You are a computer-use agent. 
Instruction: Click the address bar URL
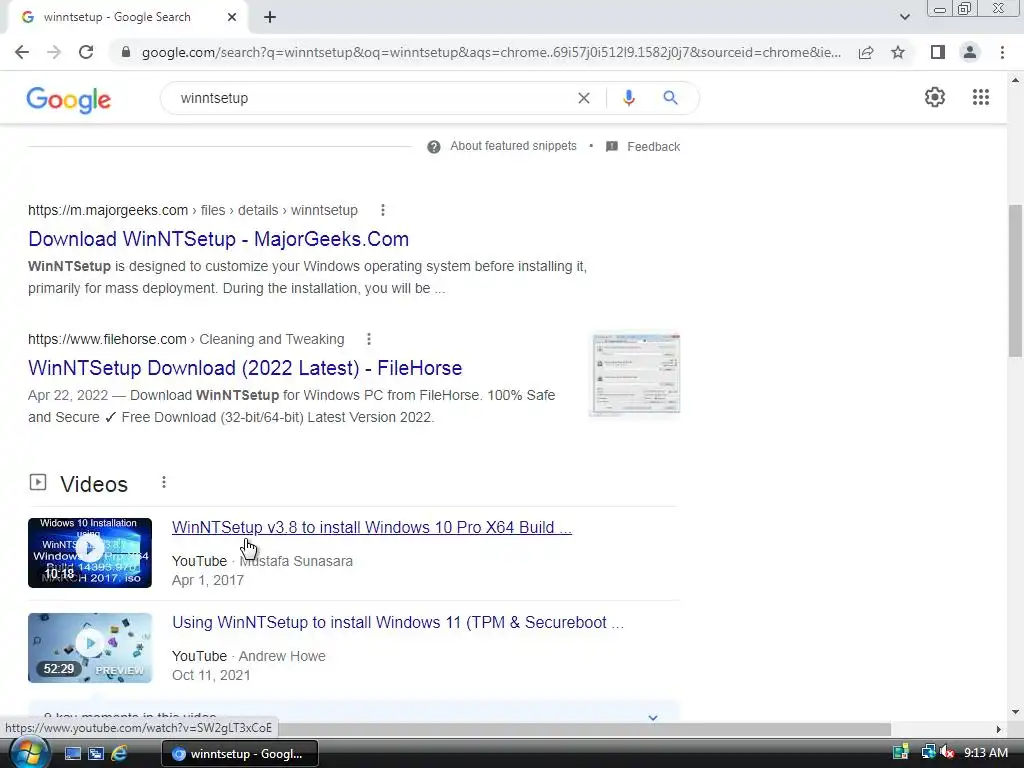coord(491,52)
